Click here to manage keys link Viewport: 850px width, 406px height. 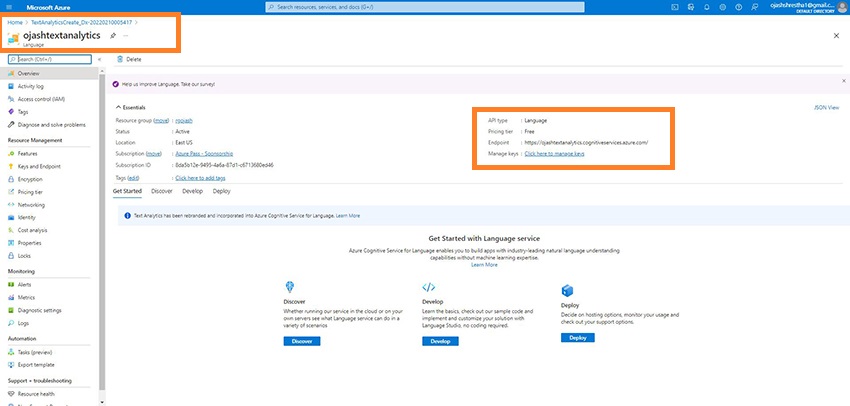coord(554,154)
